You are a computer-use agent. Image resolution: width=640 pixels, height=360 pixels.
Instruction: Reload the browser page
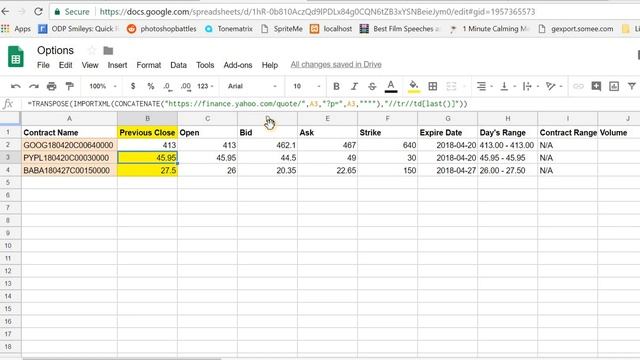38,11
